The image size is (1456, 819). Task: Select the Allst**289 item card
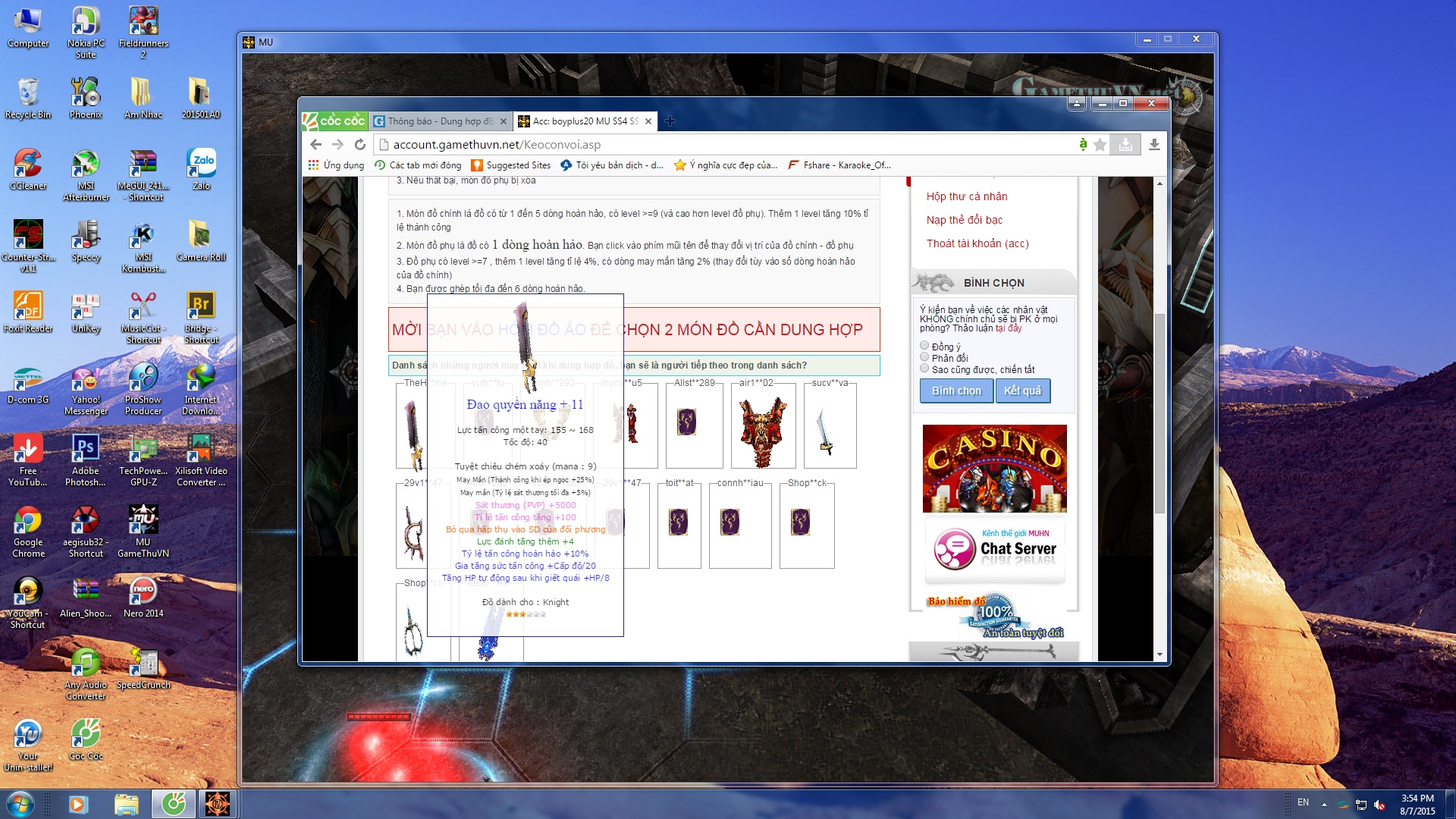coord(694,425)
